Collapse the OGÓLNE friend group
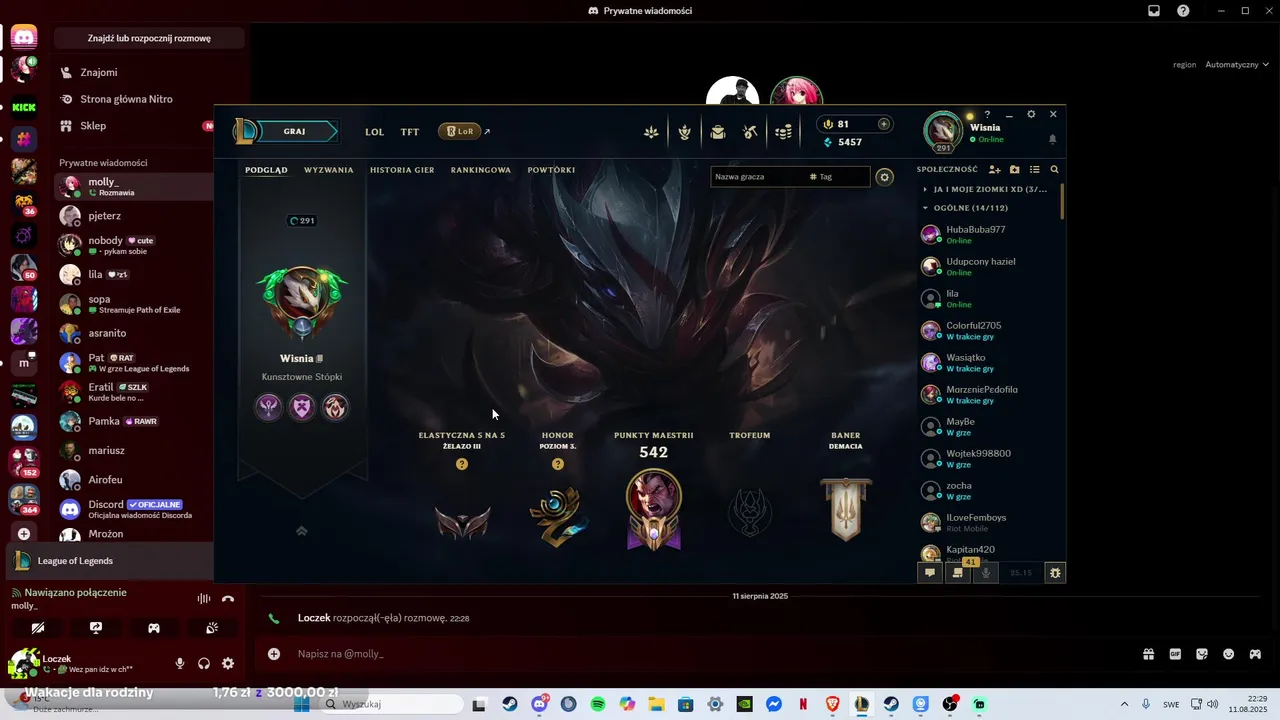Viewport: 1280px width, 720px height. 926,208
